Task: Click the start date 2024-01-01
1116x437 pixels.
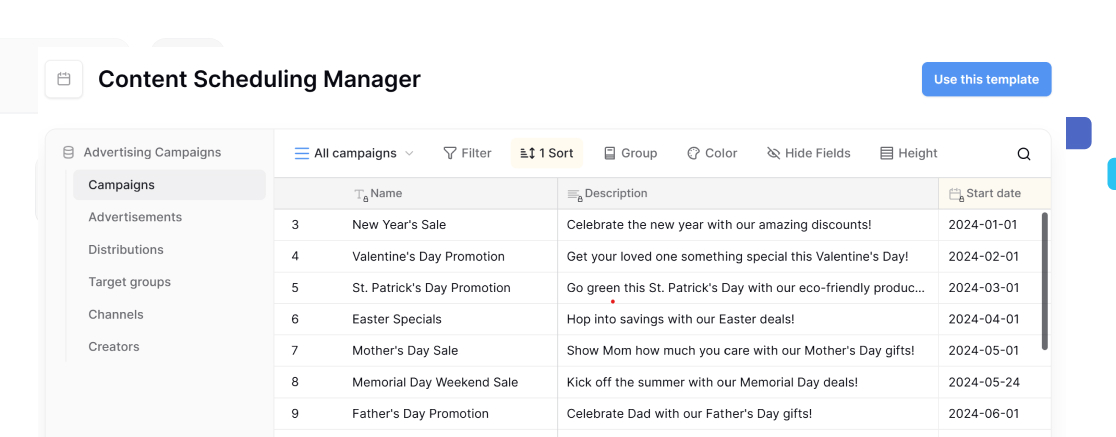Action: [x=984, y=225]
